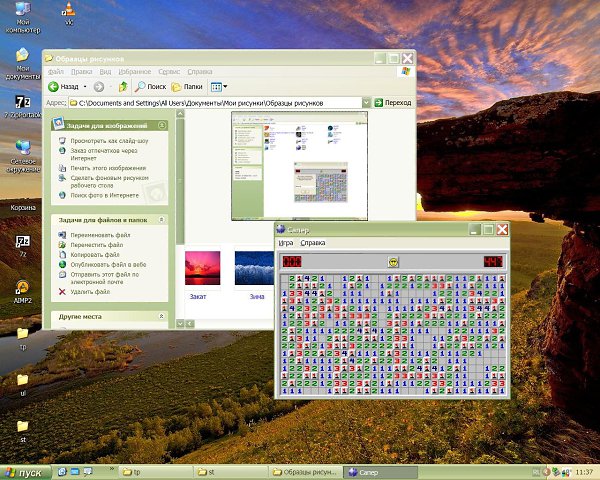The width and height of the screenshot is (600, 480).
Task: Expand the quick launch chevron
Action: (x=112, y=469)
